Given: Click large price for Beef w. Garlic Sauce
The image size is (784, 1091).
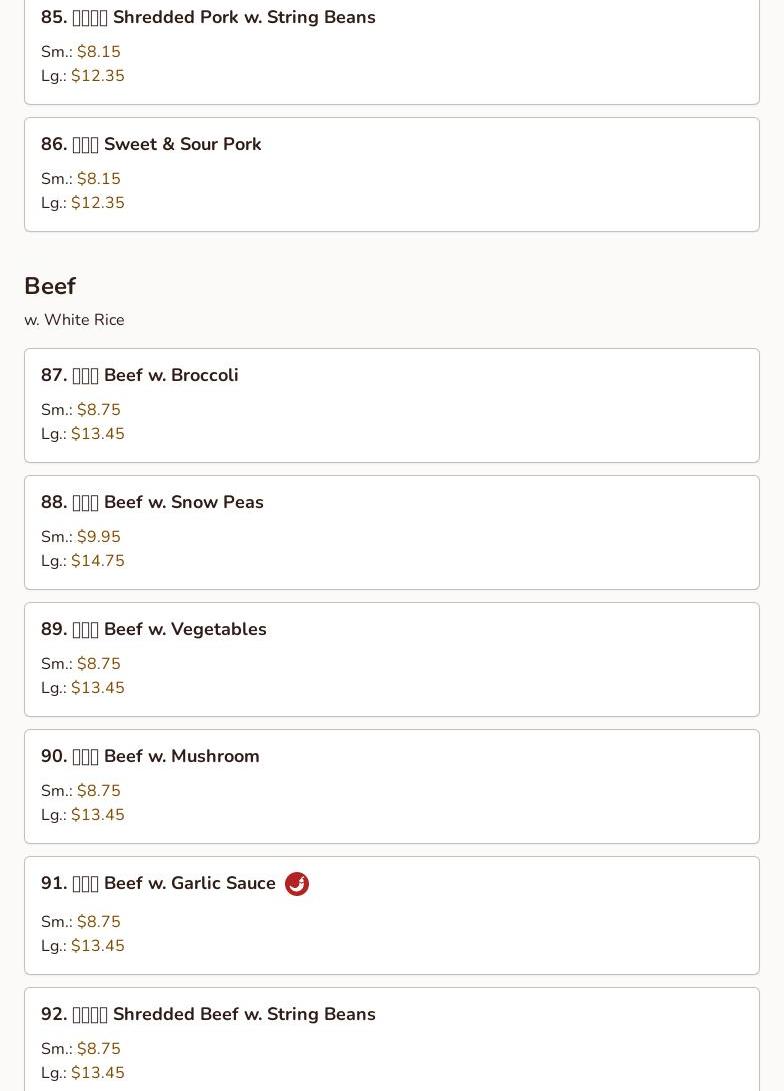Looking at the screenshot, I should [97, 946].
